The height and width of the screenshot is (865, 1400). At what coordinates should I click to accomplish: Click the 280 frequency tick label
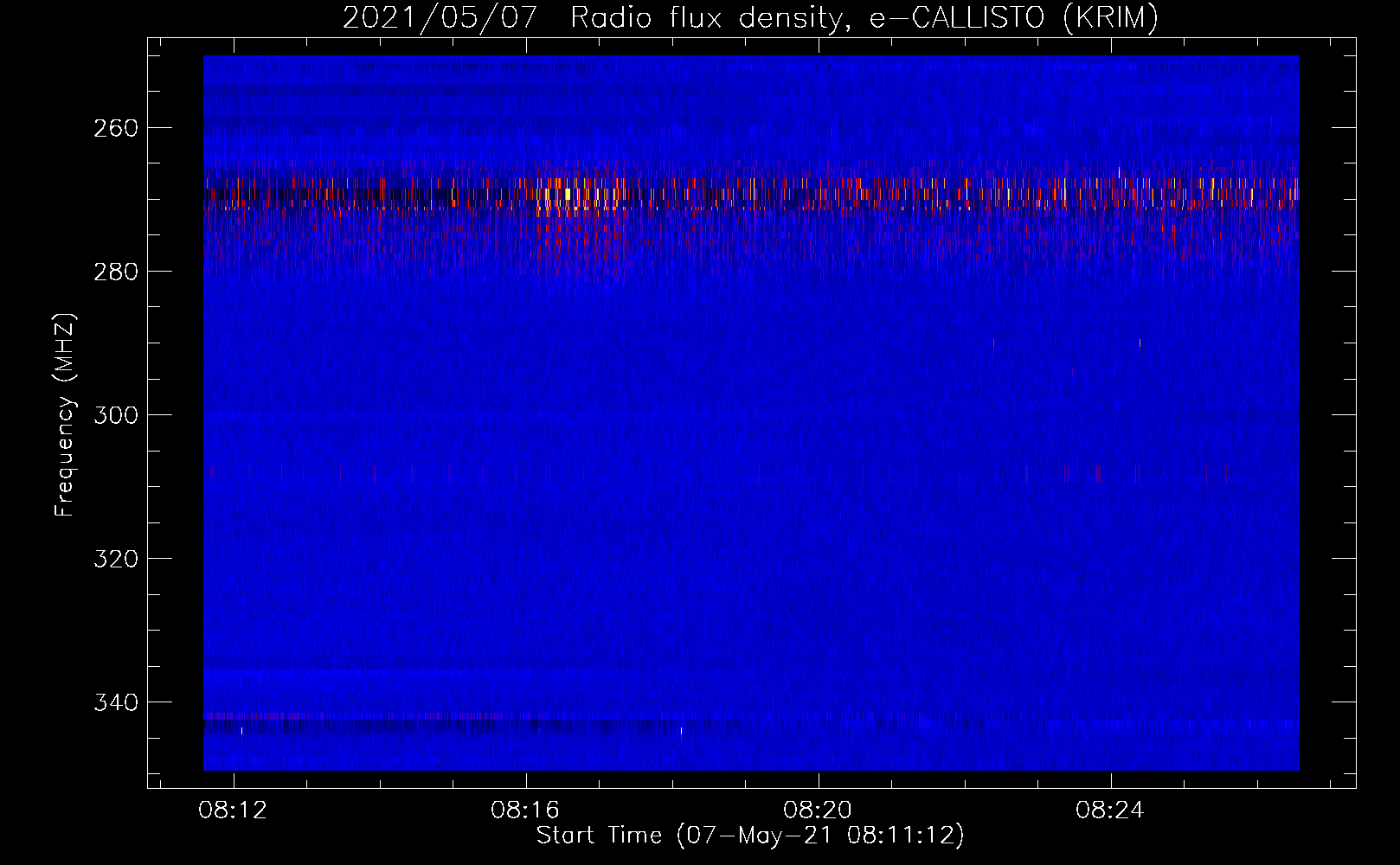(115, 272)
